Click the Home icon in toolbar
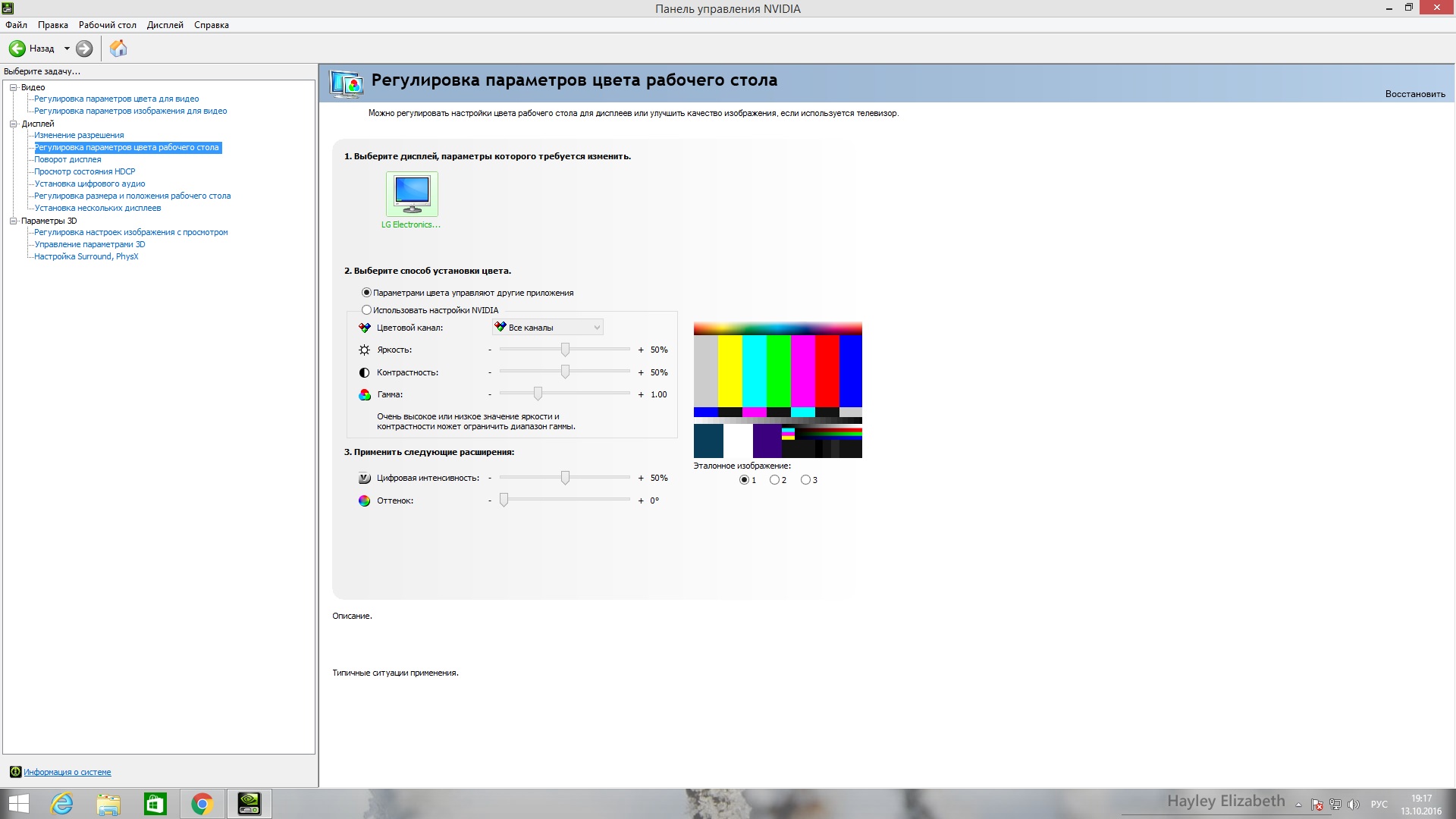Viewport: 1456px width, 819px height. pyautogui.click(x=118, y=49)
